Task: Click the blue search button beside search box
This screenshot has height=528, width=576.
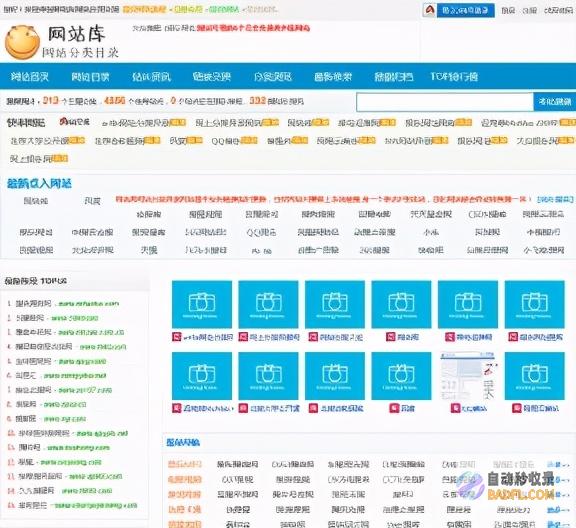Action: click(555, 102)
